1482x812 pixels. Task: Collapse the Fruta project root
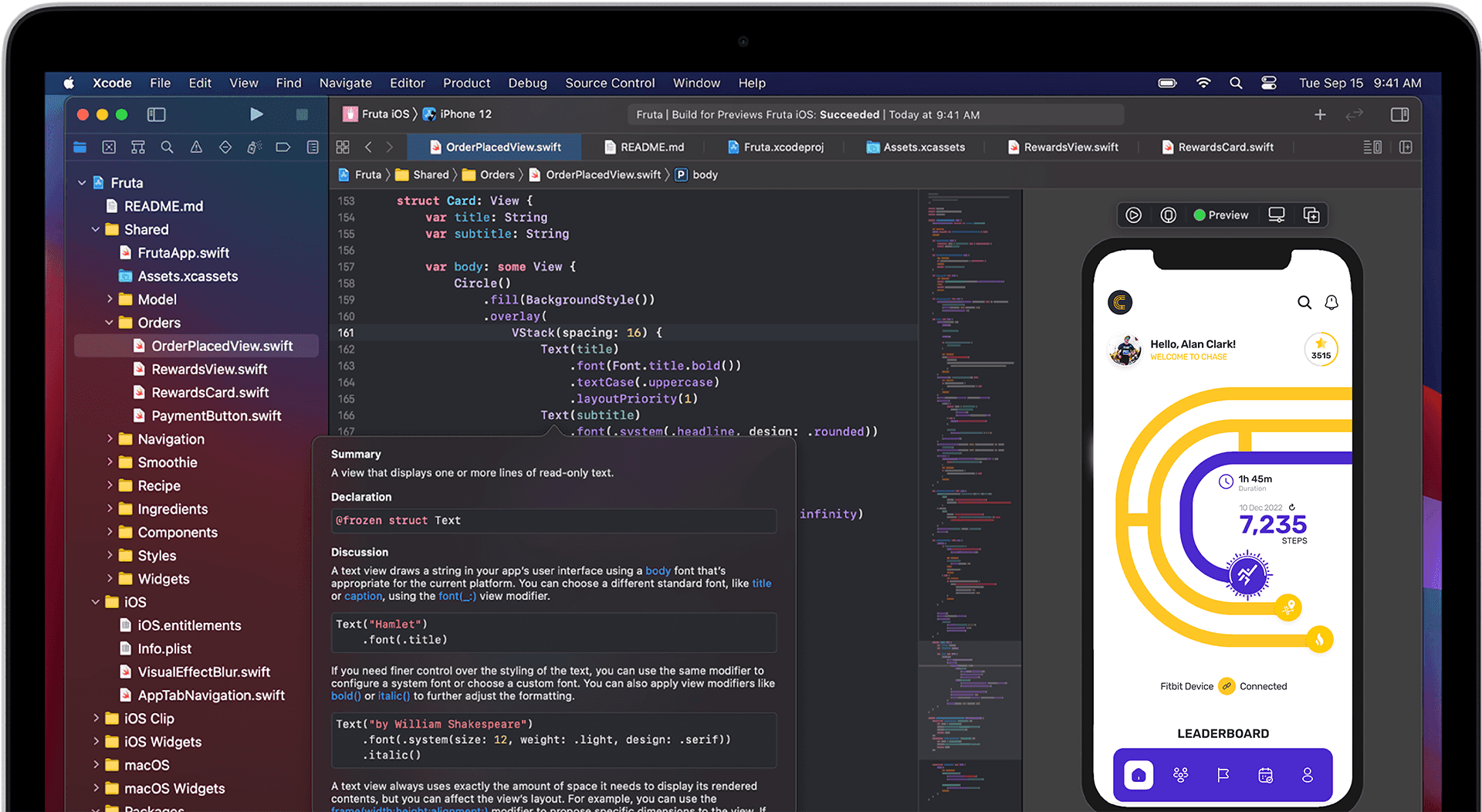coord(82,183)
